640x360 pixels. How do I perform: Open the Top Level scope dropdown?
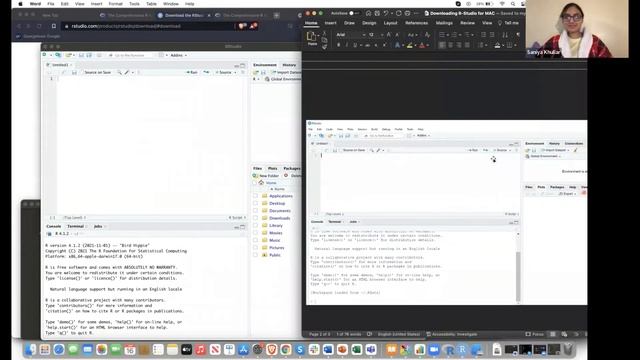click(x=74, y=218)
